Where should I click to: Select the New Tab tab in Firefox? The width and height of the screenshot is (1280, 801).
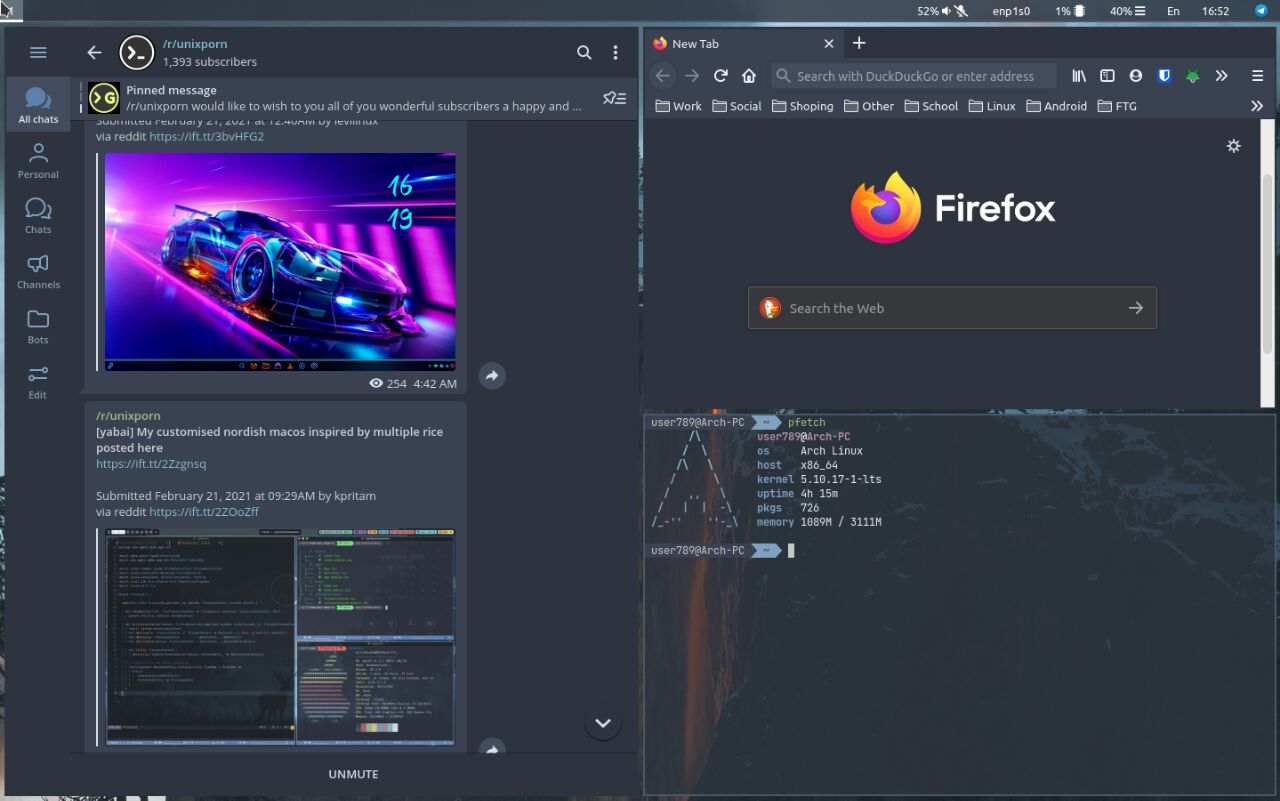(744, 44)
